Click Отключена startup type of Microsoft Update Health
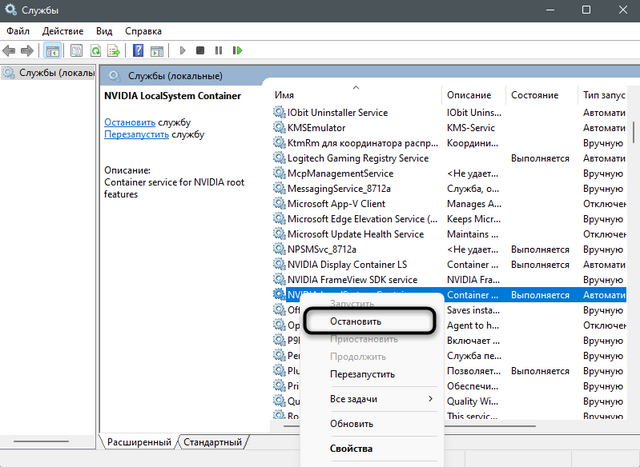This screenshot has height=467, width=640. click(x=604, y=234)
